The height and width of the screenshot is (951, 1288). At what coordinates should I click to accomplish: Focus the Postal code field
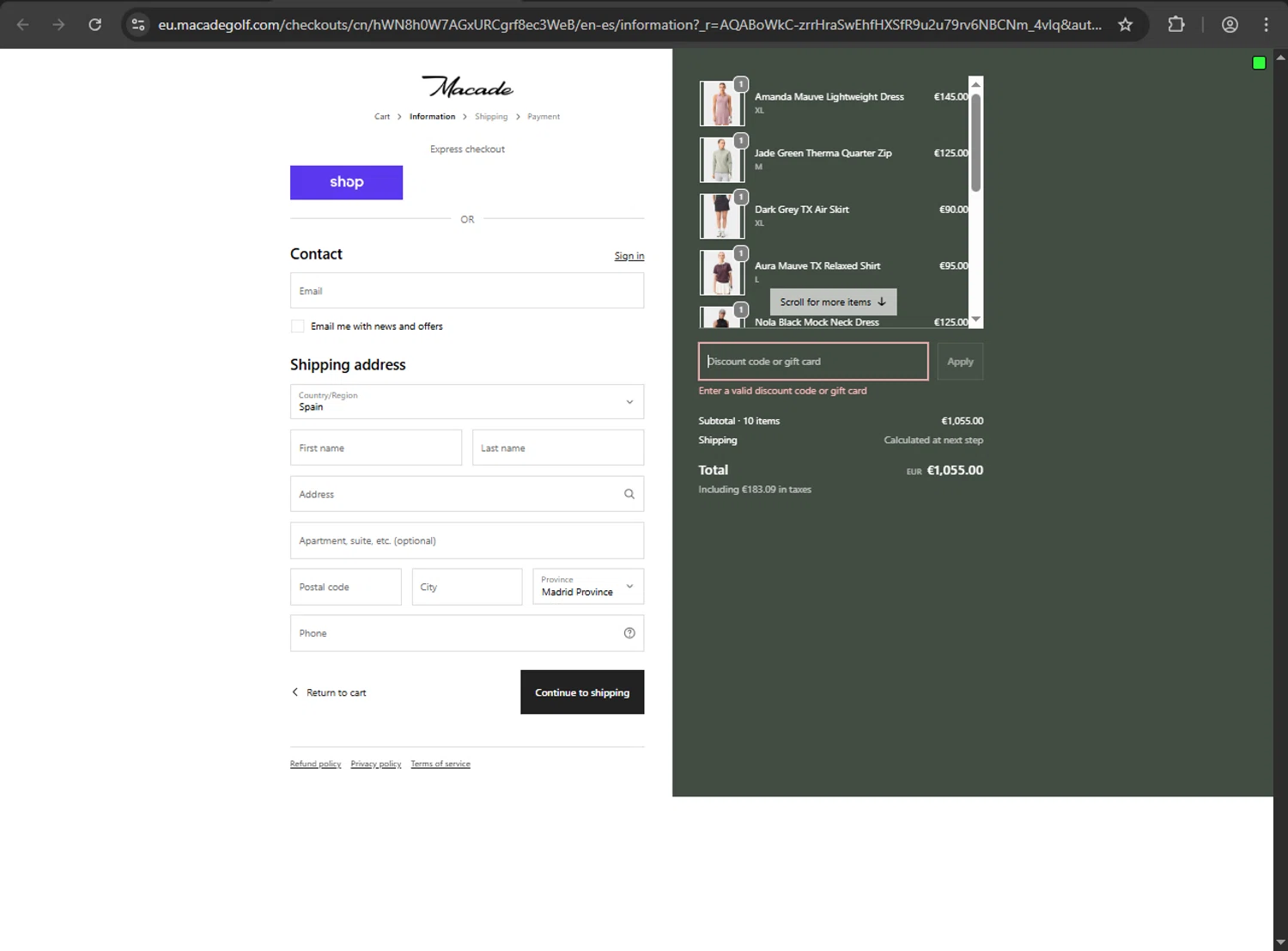coord(345,587)
